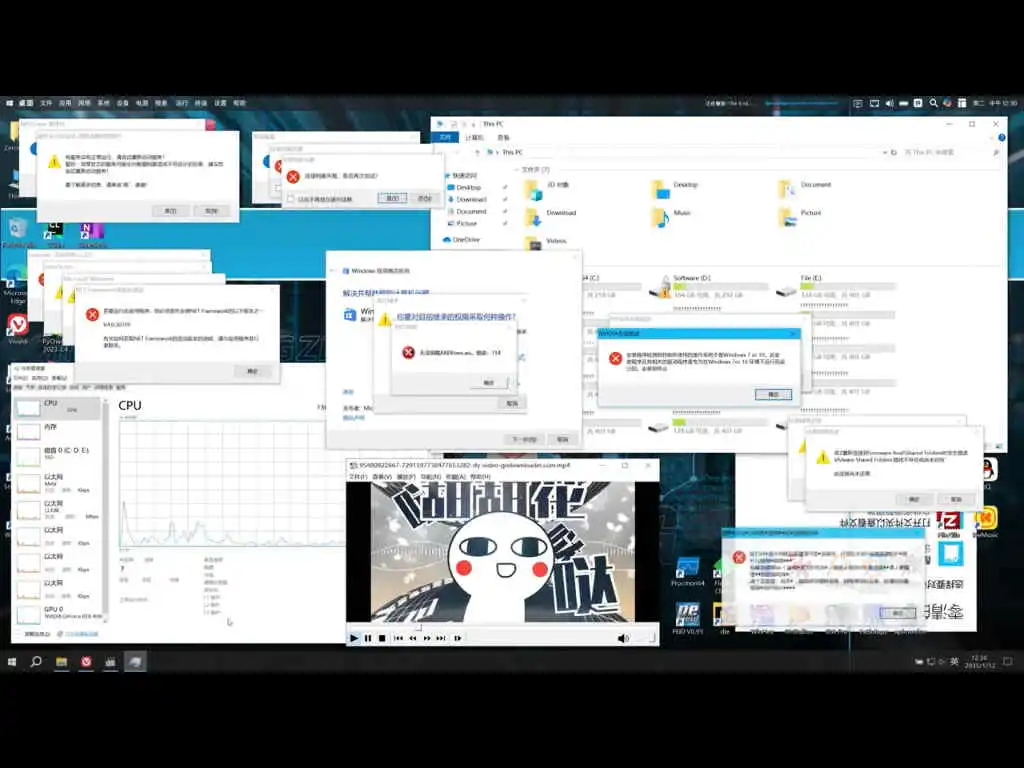This screenshot has height=768, width=1024.
Task: Click 下一步 in Windows troubleshooter window
Action: point(524,439)
